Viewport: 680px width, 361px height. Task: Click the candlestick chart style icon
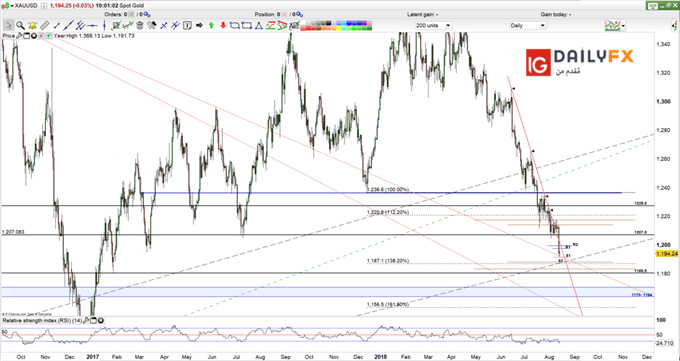[5, 6]
